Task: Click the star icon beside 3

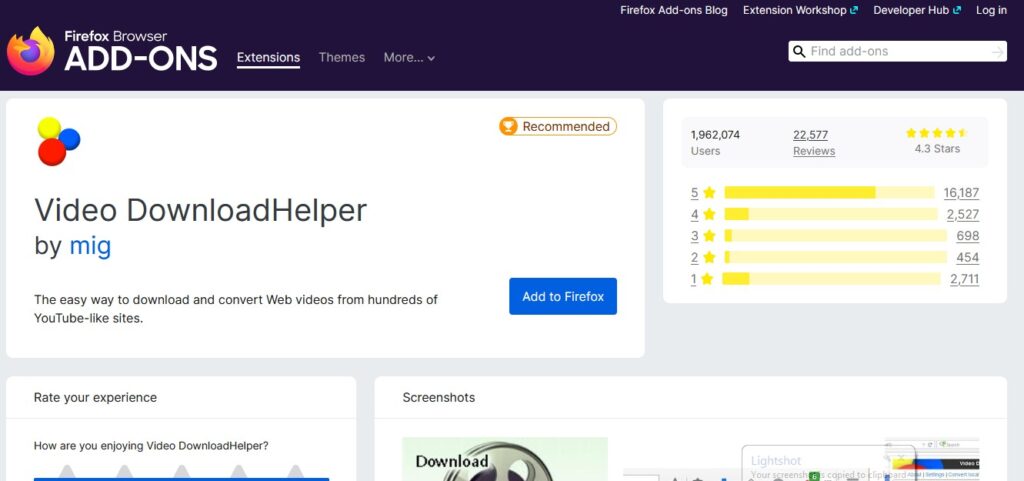Action: click(709, 236)
